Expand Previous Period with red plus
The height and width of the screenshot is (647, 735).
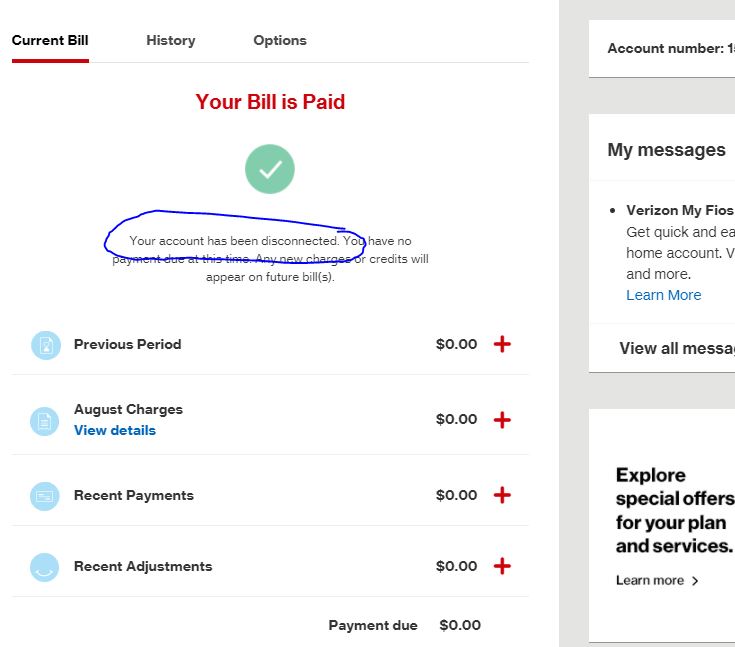(502, 344)
